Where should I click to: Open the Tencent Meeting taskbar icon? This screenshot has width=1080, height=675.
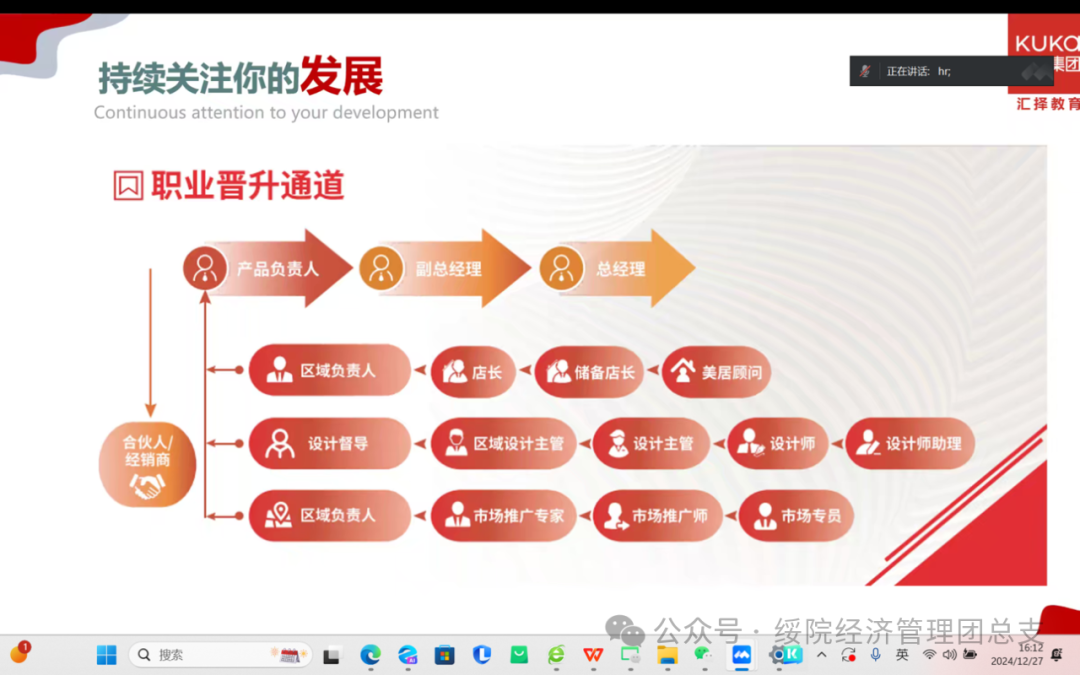tap(741, 655)
